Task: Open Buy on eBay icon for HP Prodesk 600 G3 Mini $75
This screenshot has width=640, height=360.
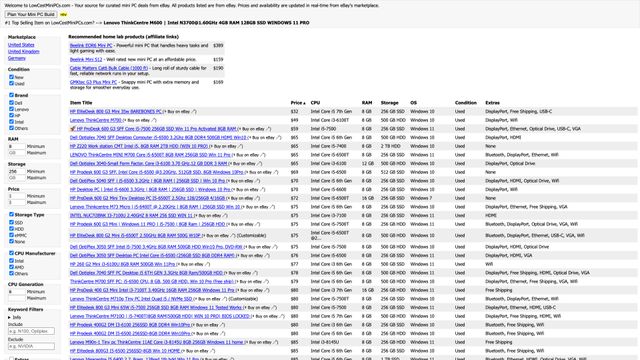Action: click(x=257, y=224)
